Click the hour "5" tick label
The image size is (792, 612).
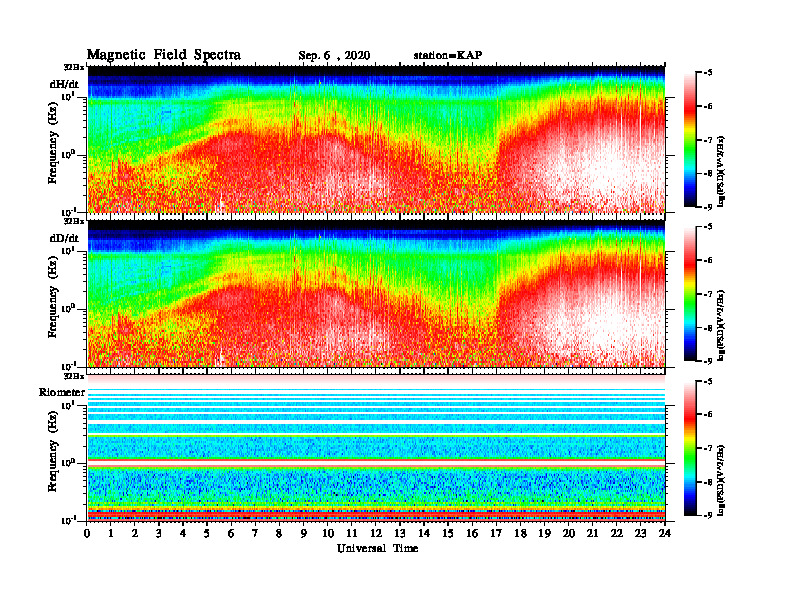click(207, 534)
